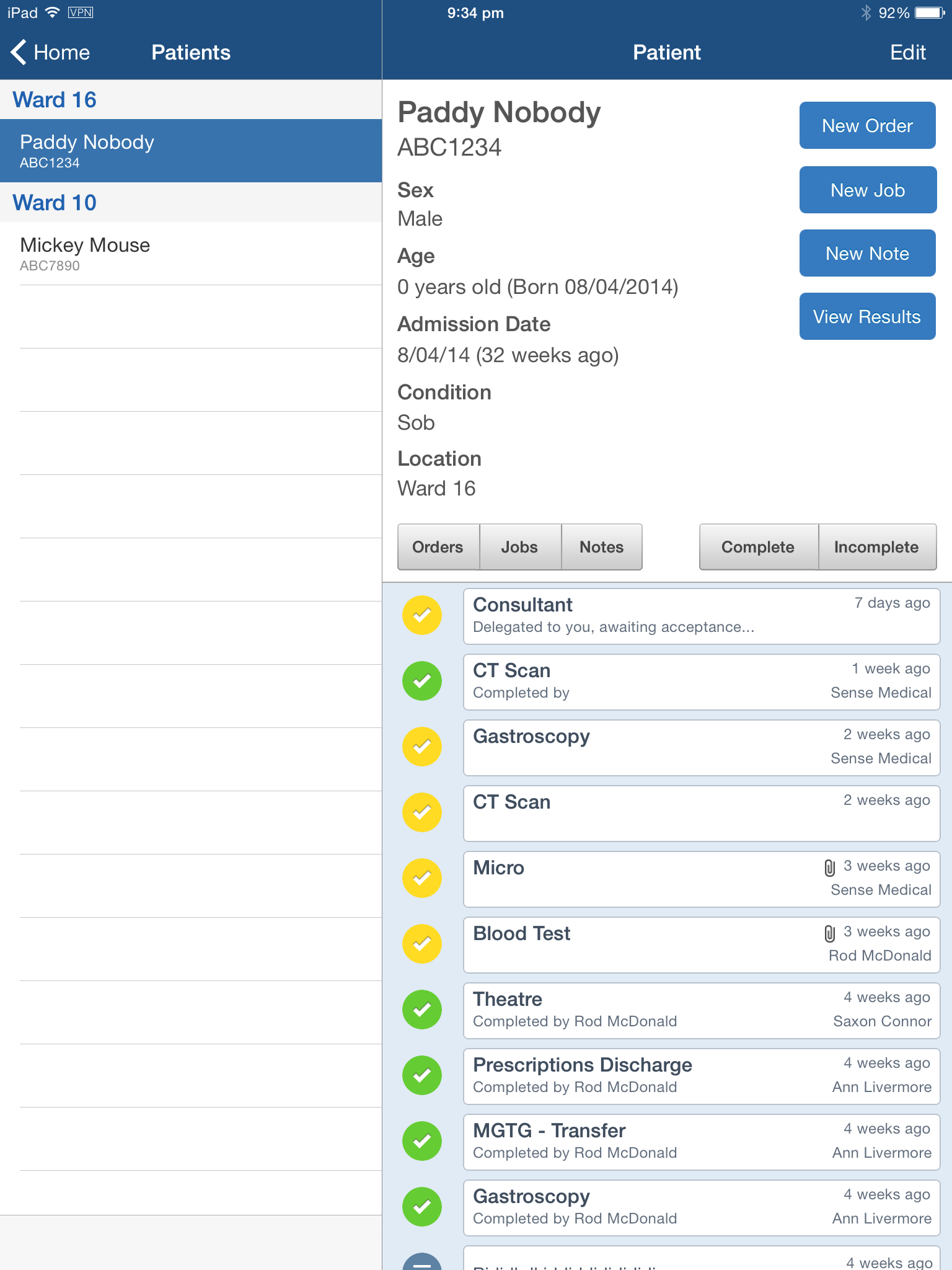952x1270 pixels.
Task: Tap the green check icon beside MGTG - Transfer
Action: pyautogui.click(x=422, y=1141)
